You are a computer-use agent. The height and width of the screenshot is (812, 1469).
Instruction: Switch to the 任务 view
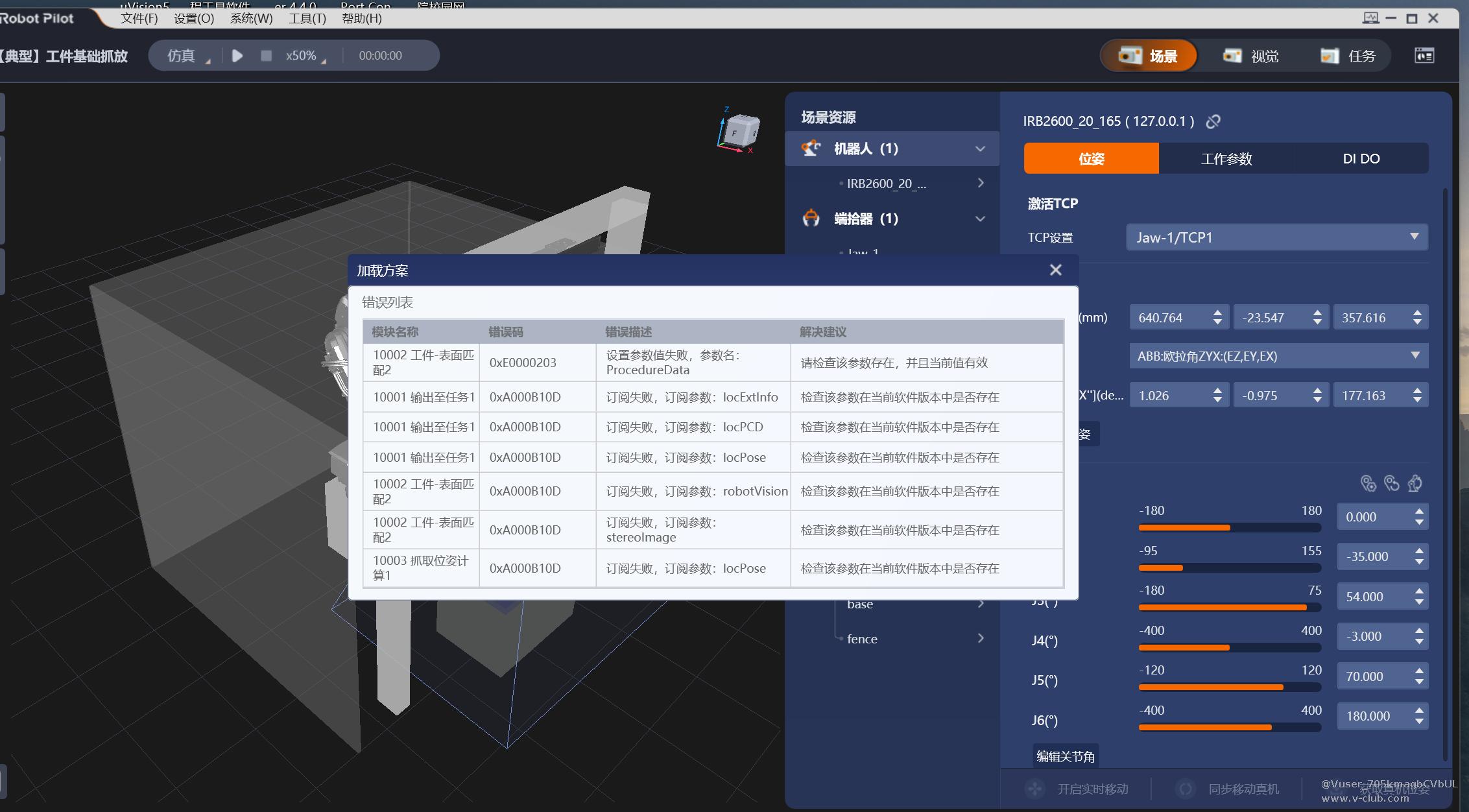click(1348, 56)
